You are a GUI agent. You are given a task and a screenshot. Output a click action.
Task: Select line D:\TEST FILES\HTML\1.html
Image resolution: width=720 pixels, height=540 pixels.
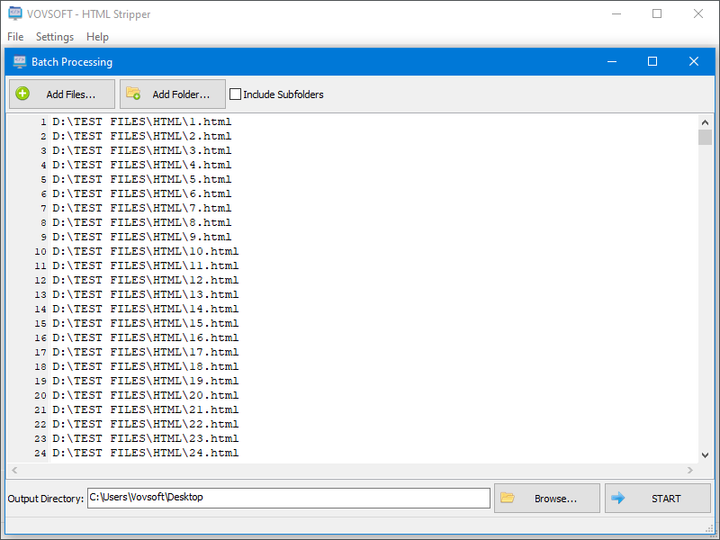click(142, 122)
